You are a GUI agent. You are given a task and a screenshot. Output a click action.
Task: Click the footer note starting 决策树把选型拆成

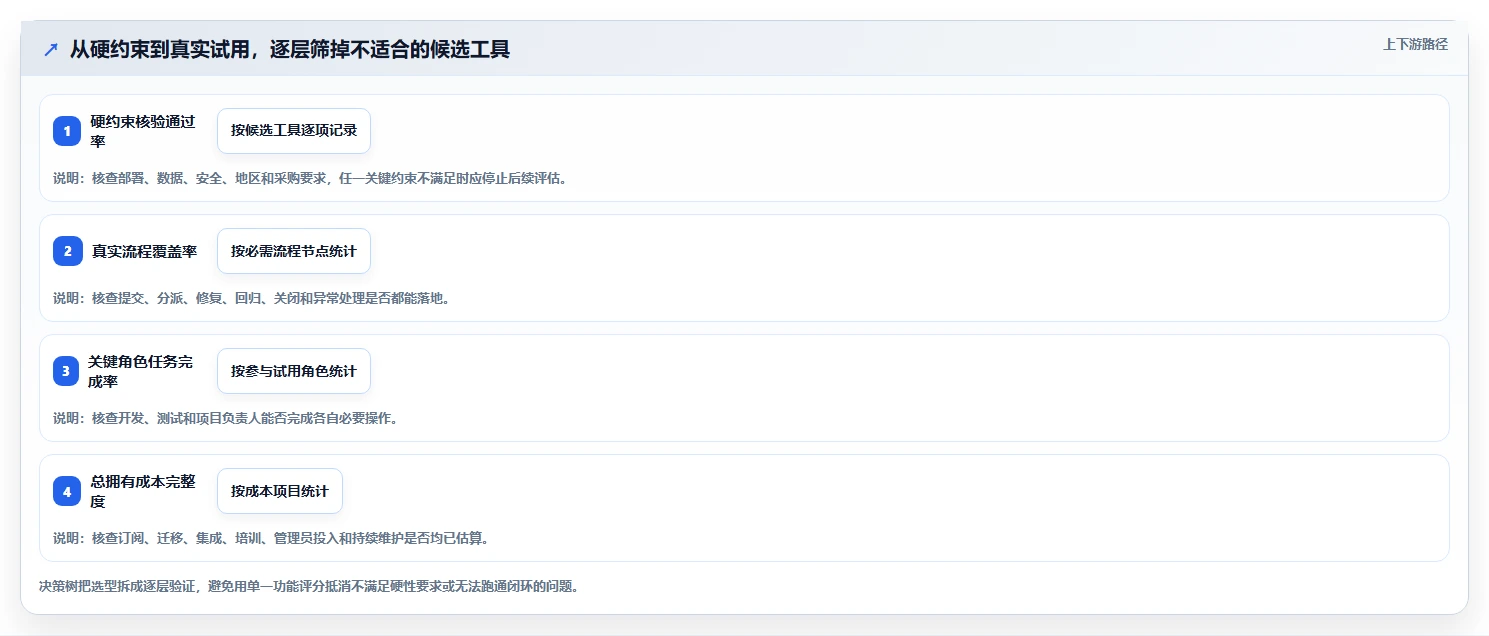[309, 586]
